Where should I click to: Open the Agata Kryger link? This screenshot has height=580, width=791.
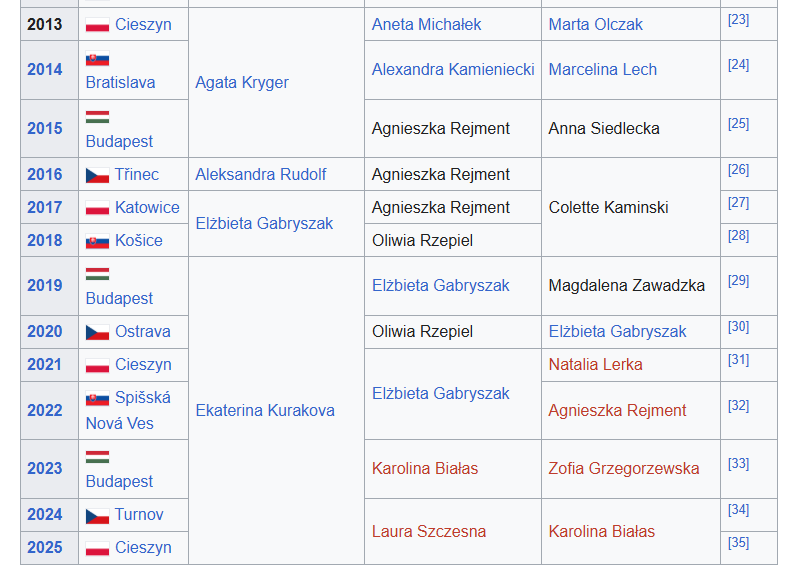point(242,82)
